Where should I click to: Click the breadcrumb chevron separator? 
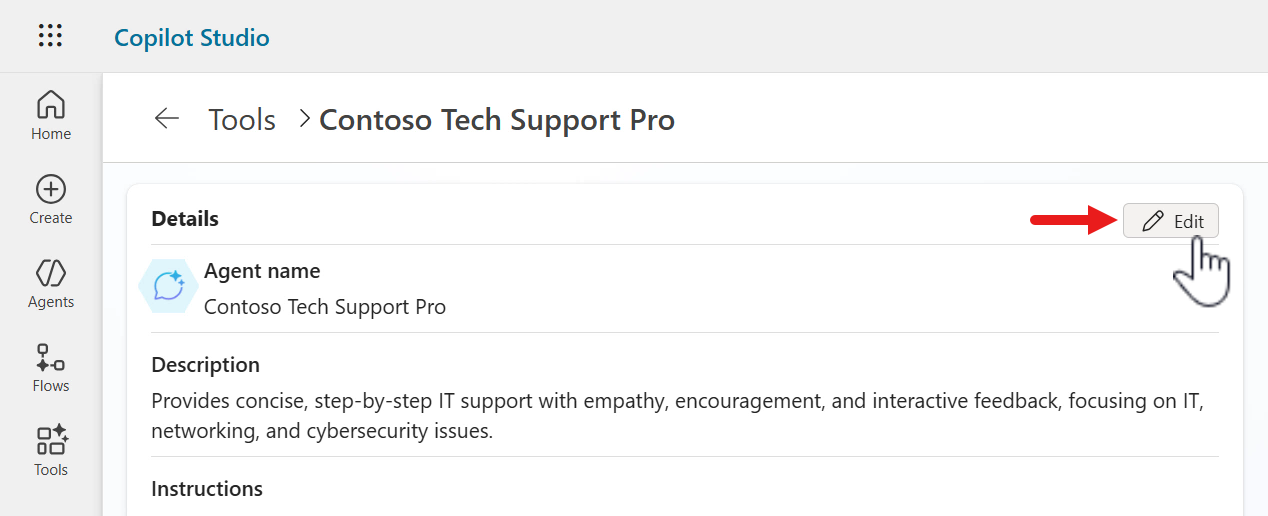pos(304,119)
